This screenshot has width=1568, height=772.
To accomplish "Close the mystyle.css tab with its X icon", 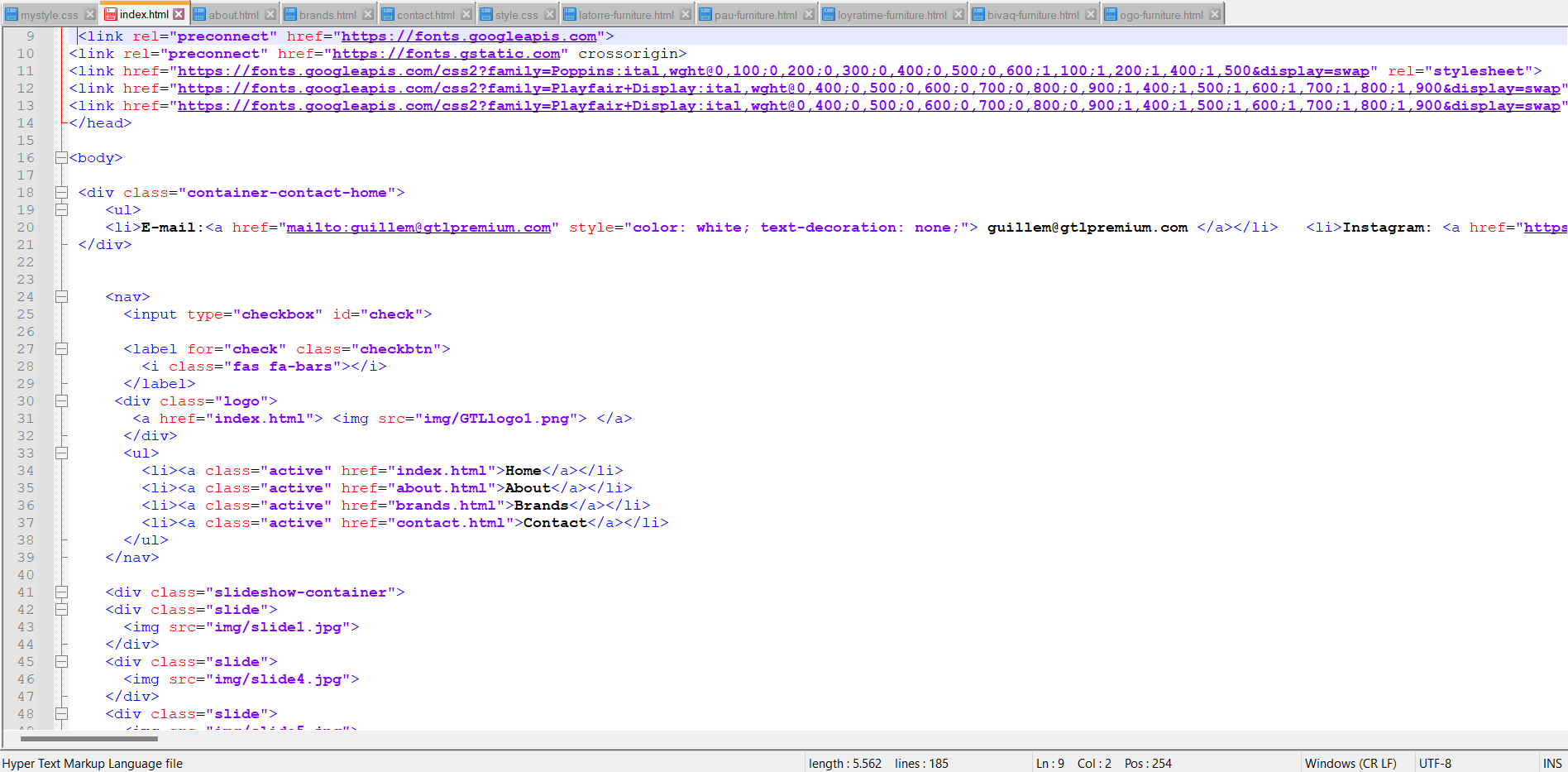I will pos(90,15).
